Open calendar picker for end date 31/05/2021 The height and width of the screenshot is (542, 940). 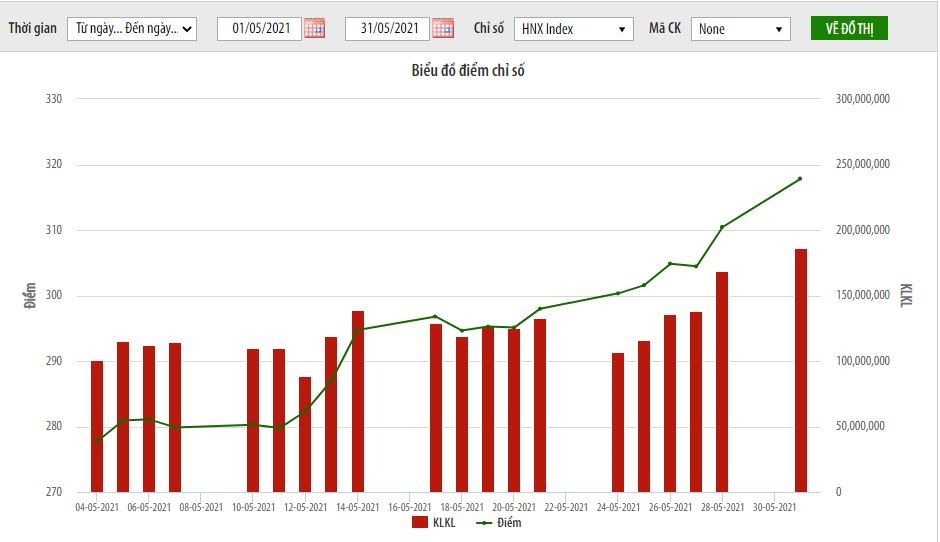pos(442,28)
